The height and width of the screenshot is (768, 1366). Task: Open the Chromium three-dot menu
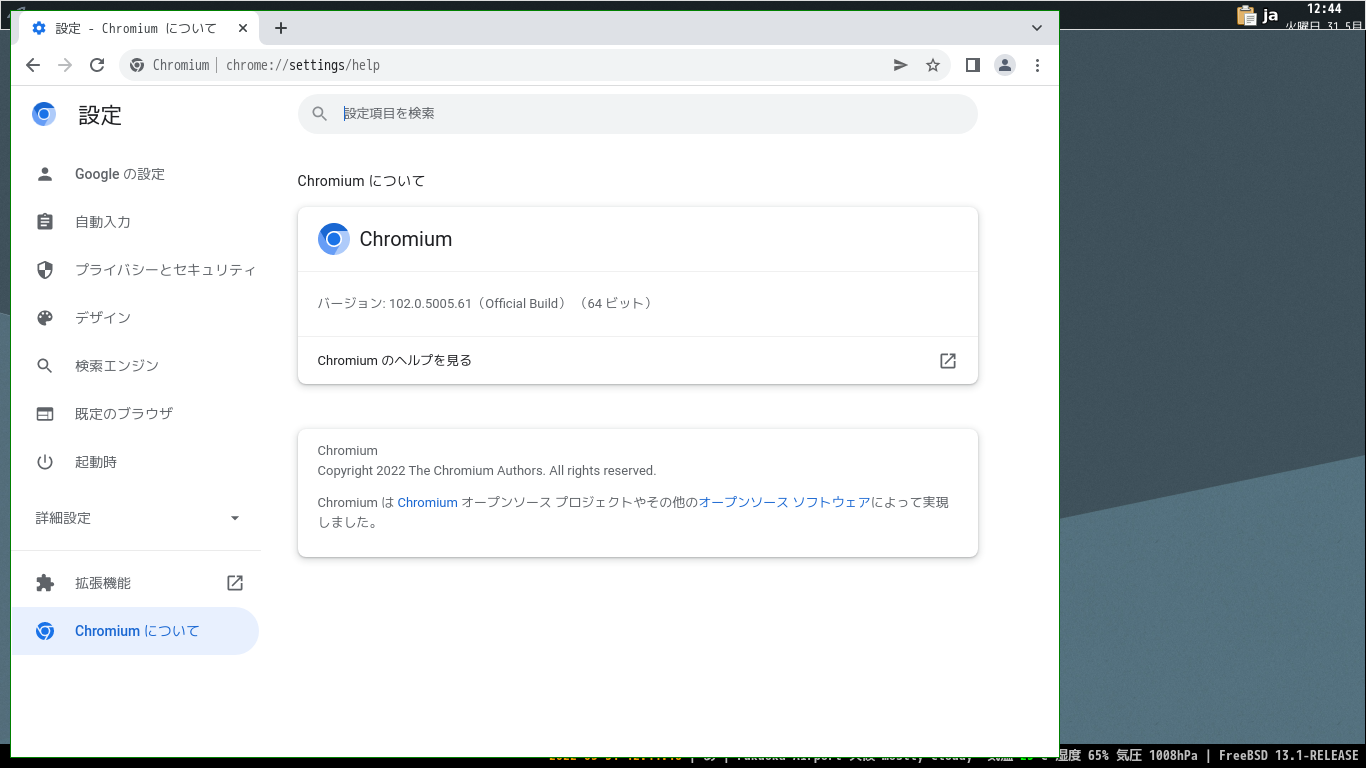pos(1037,65)
